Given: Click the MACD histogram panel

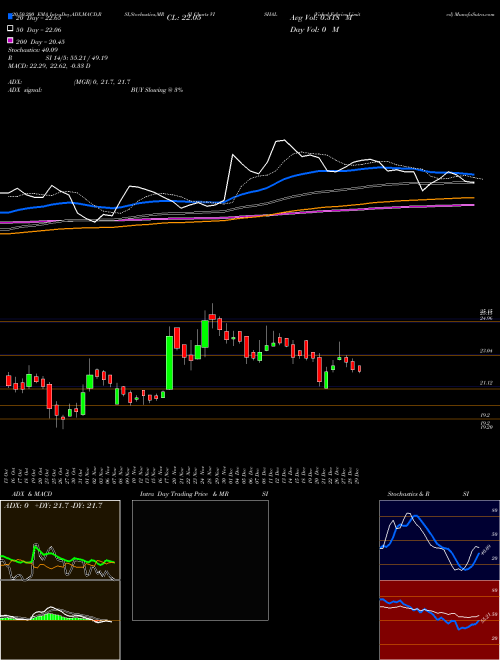Looking at the screenshot, I should click(x=60, y=620).
